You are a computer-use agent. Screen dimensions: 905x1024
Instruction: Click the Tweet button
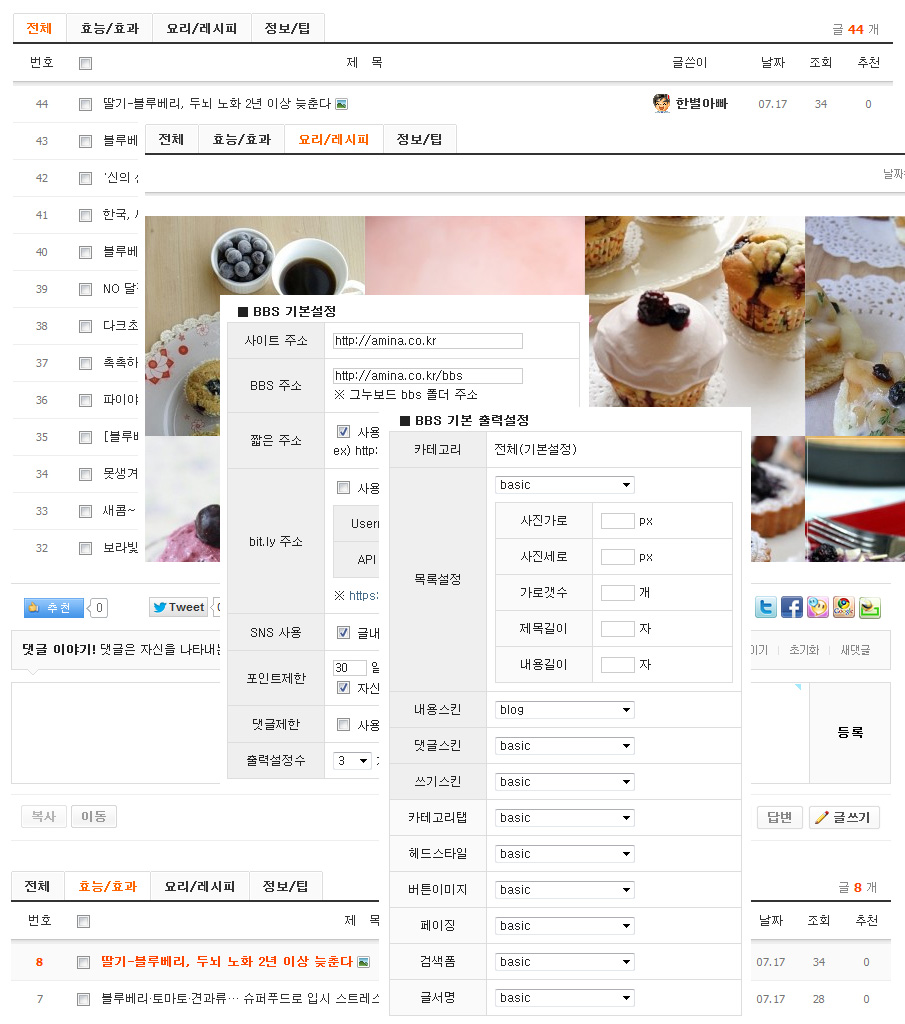click(178, 607)
